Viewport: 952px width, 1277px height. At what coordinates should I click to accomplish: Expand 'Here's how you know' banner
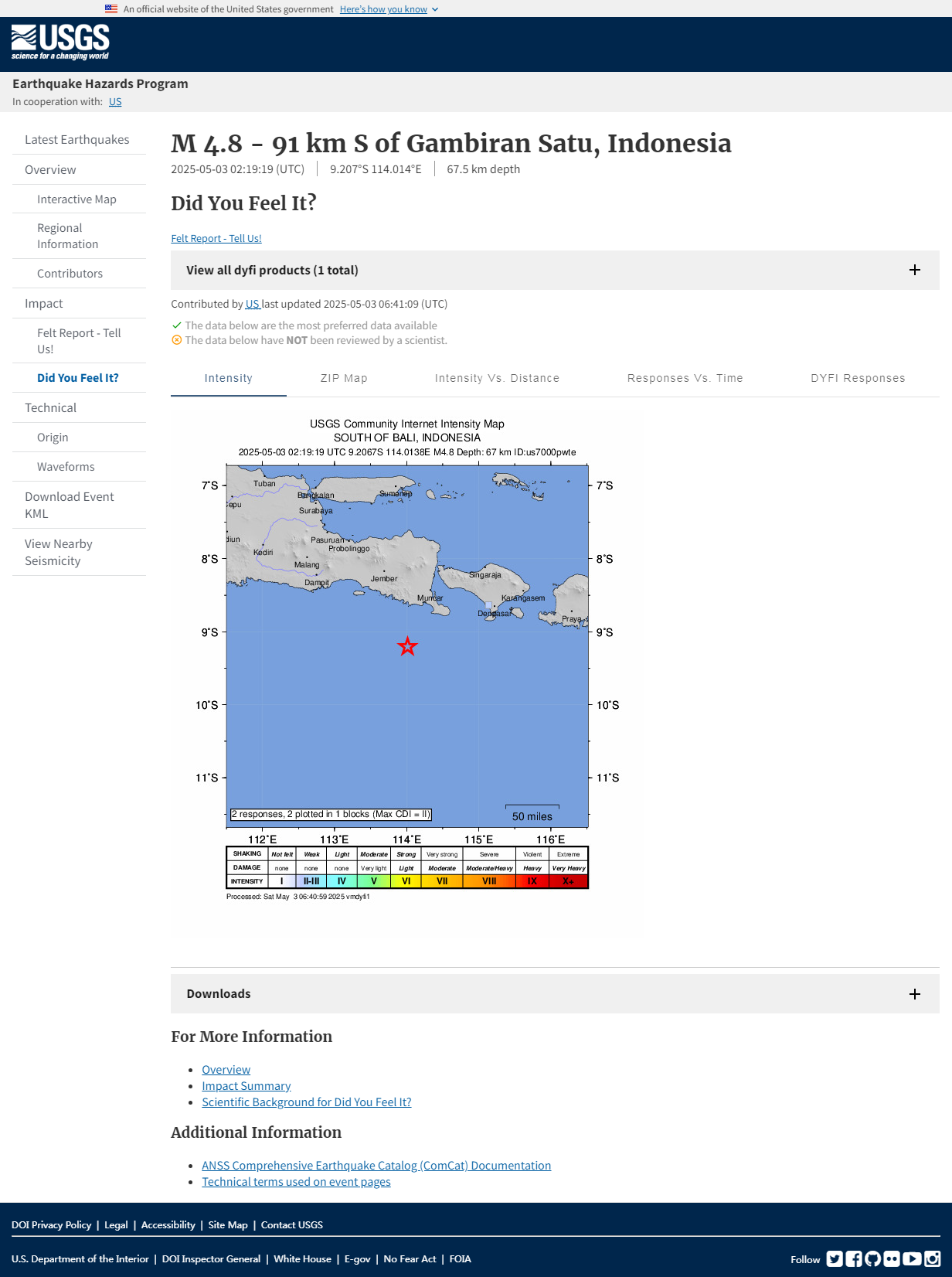[x=389, y=9]
